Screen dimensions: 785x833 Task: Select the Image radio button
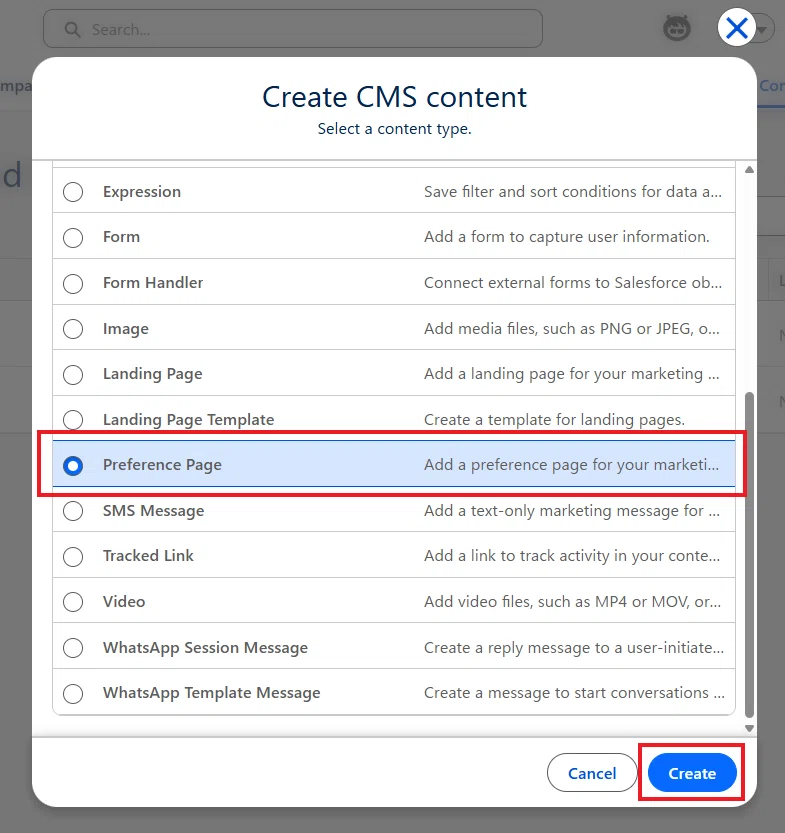pyautogui.click(x=73, y=329)
